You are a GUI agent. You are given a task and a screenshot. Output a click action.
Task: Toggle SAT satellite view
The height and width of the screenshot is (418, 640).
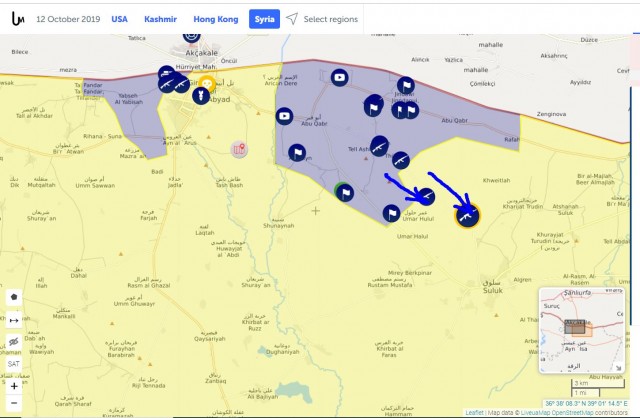14,364
